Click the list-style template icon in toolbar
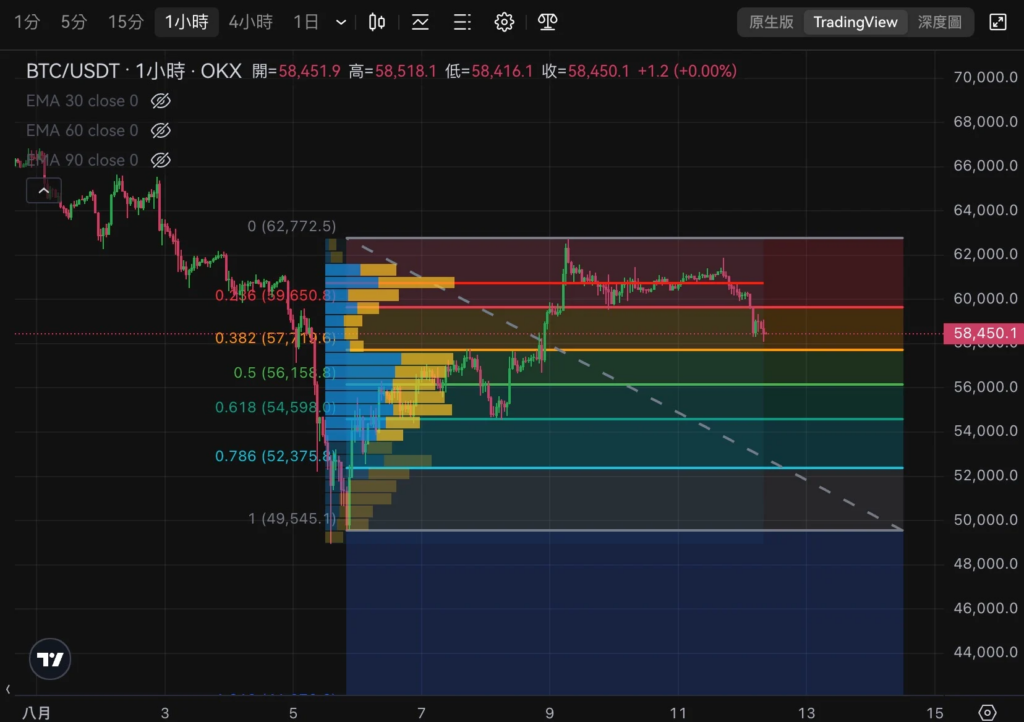Screen dimensions: 1024x722 click(462, 22)
